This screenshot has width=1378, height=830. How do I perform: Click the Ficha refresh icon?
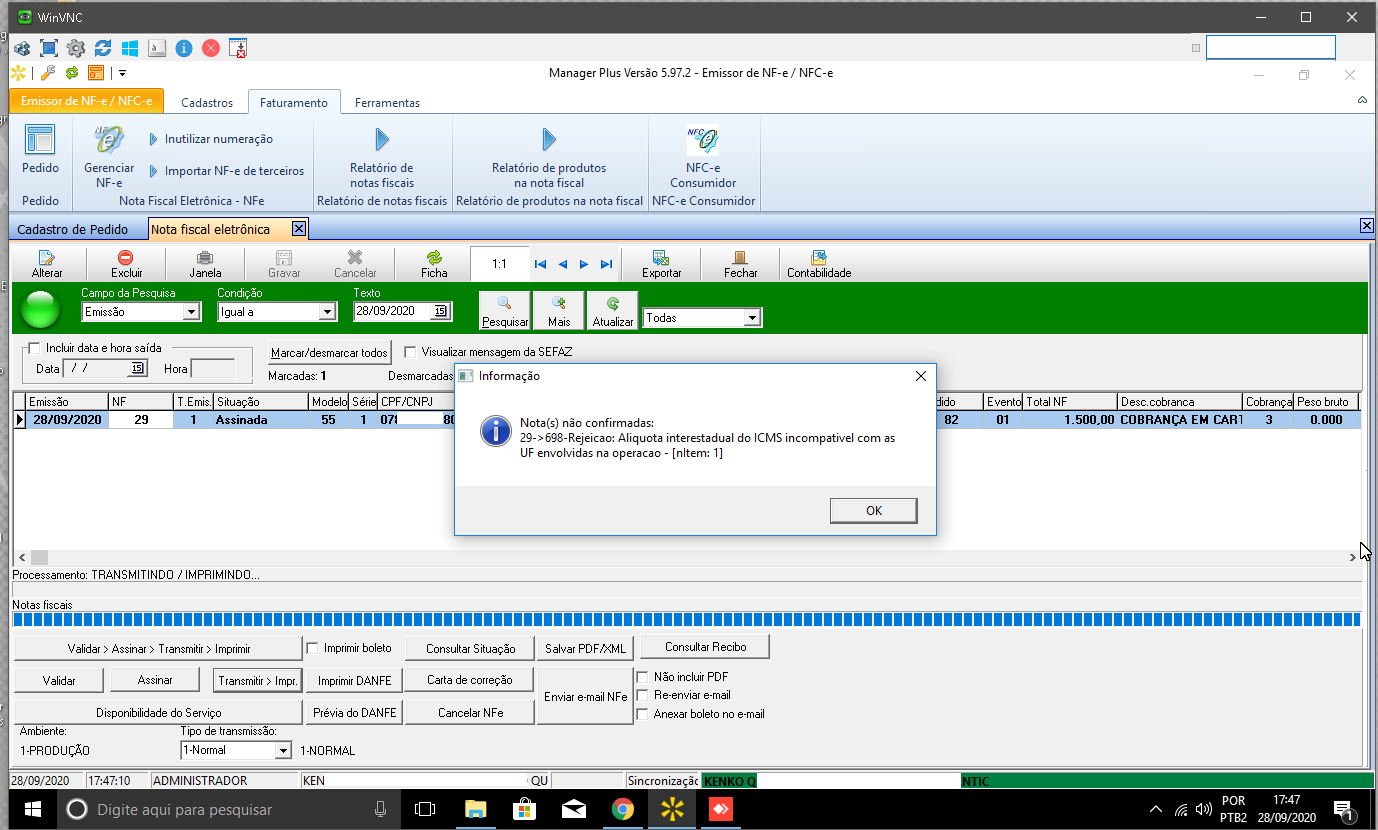434,258
